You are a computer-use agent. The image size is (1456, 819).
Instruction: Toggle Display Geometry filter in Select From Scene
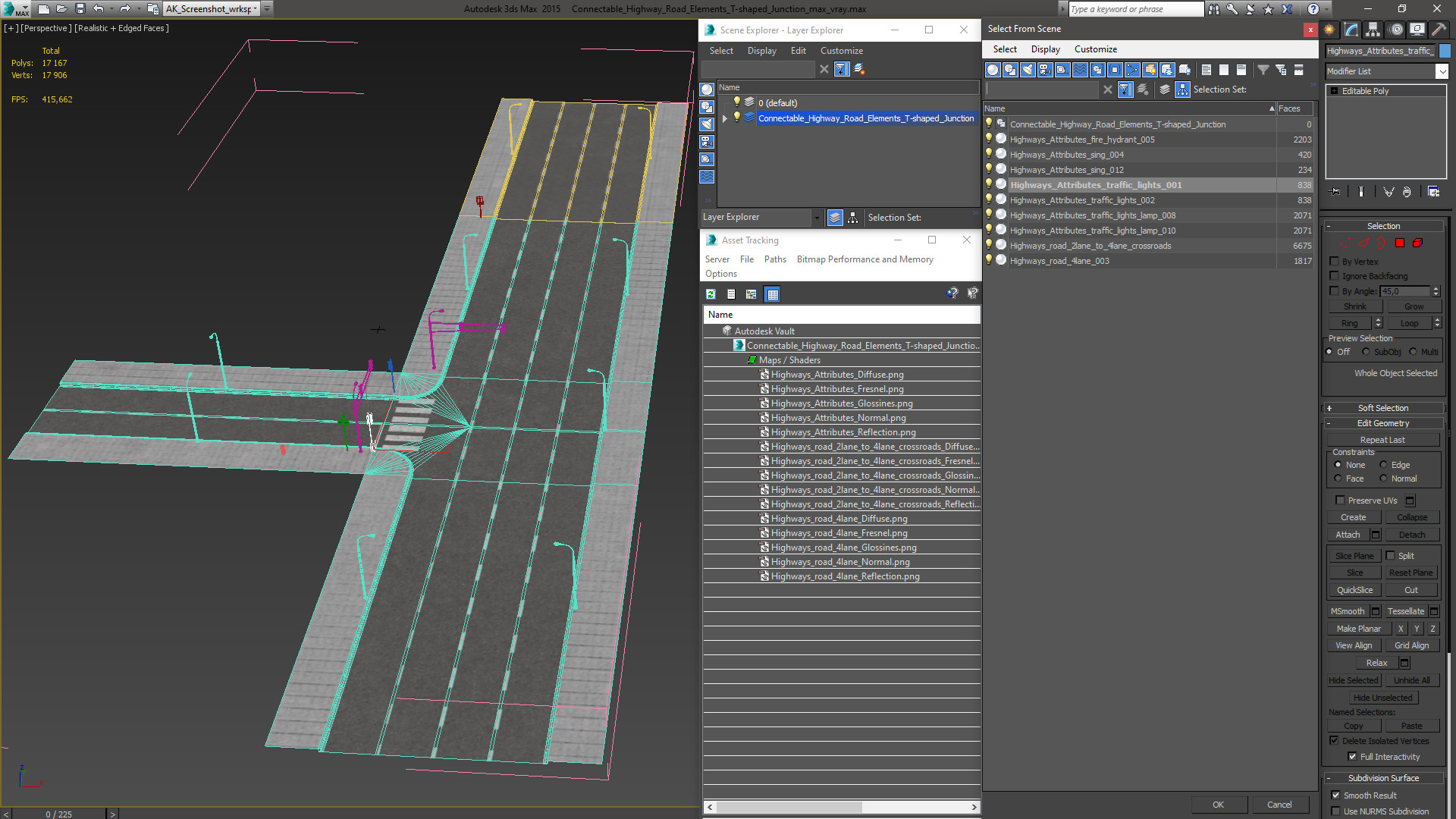(993, 70)
